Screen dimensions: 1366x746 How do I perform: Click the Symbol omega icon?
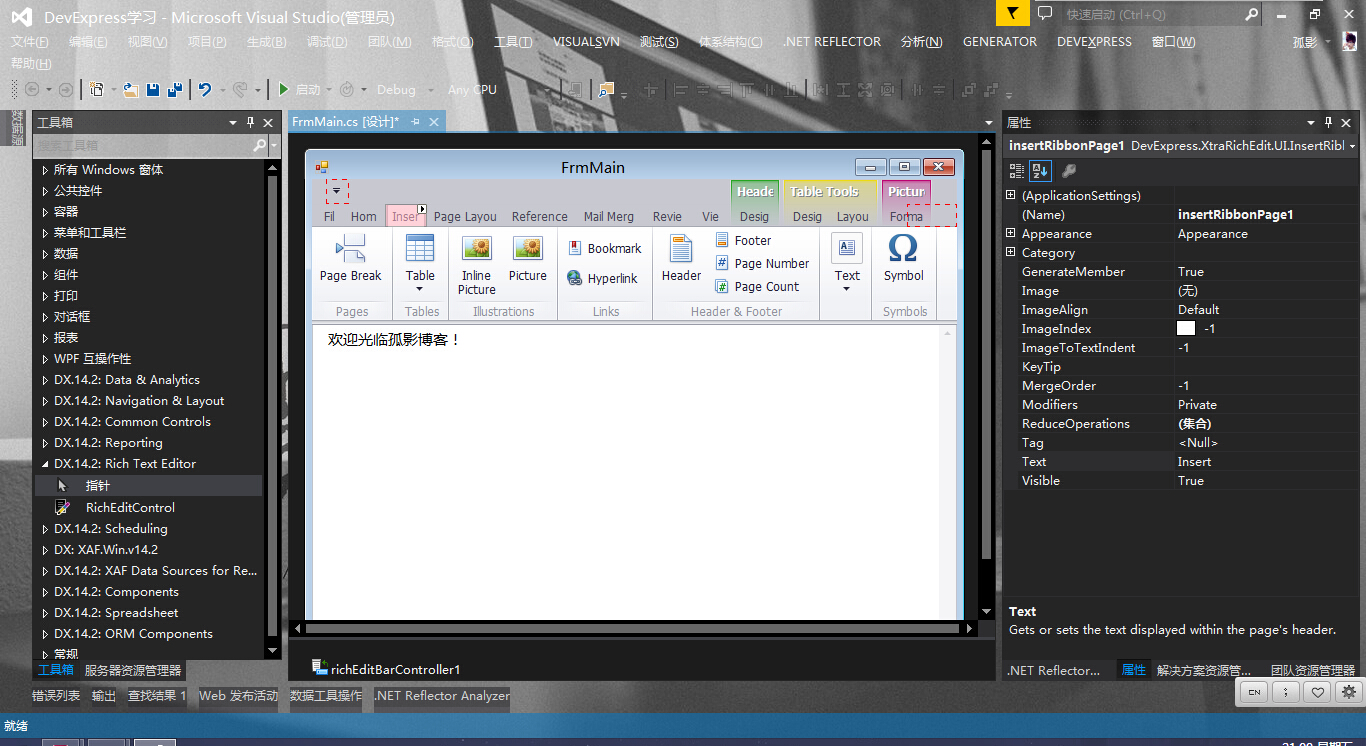click(x=903, y=248)
